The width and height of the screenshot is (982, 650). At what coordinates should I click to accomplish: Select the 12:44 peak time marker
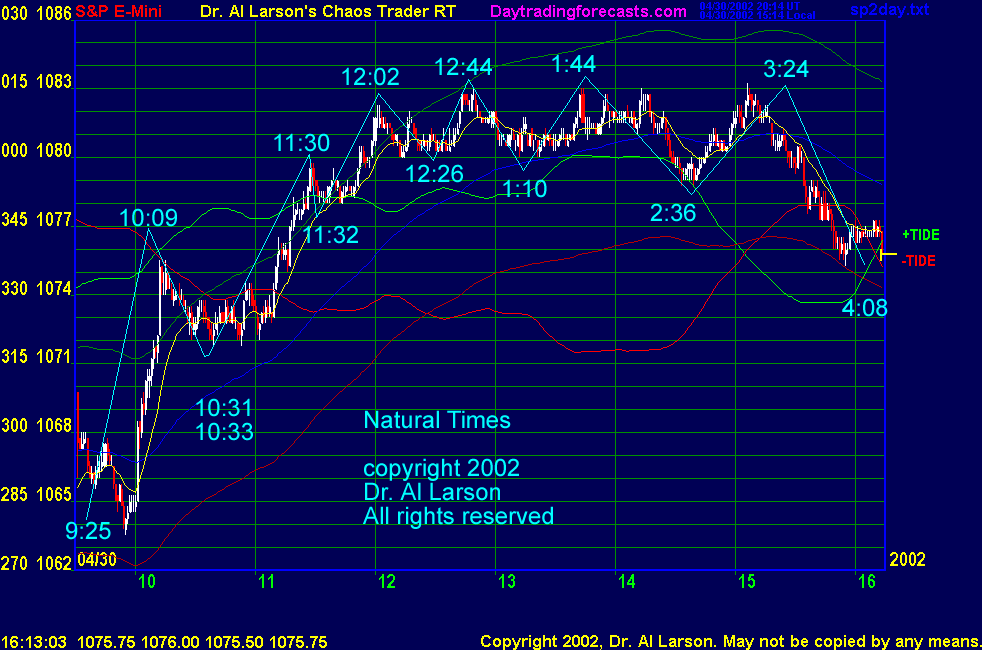tap(465, 67)
